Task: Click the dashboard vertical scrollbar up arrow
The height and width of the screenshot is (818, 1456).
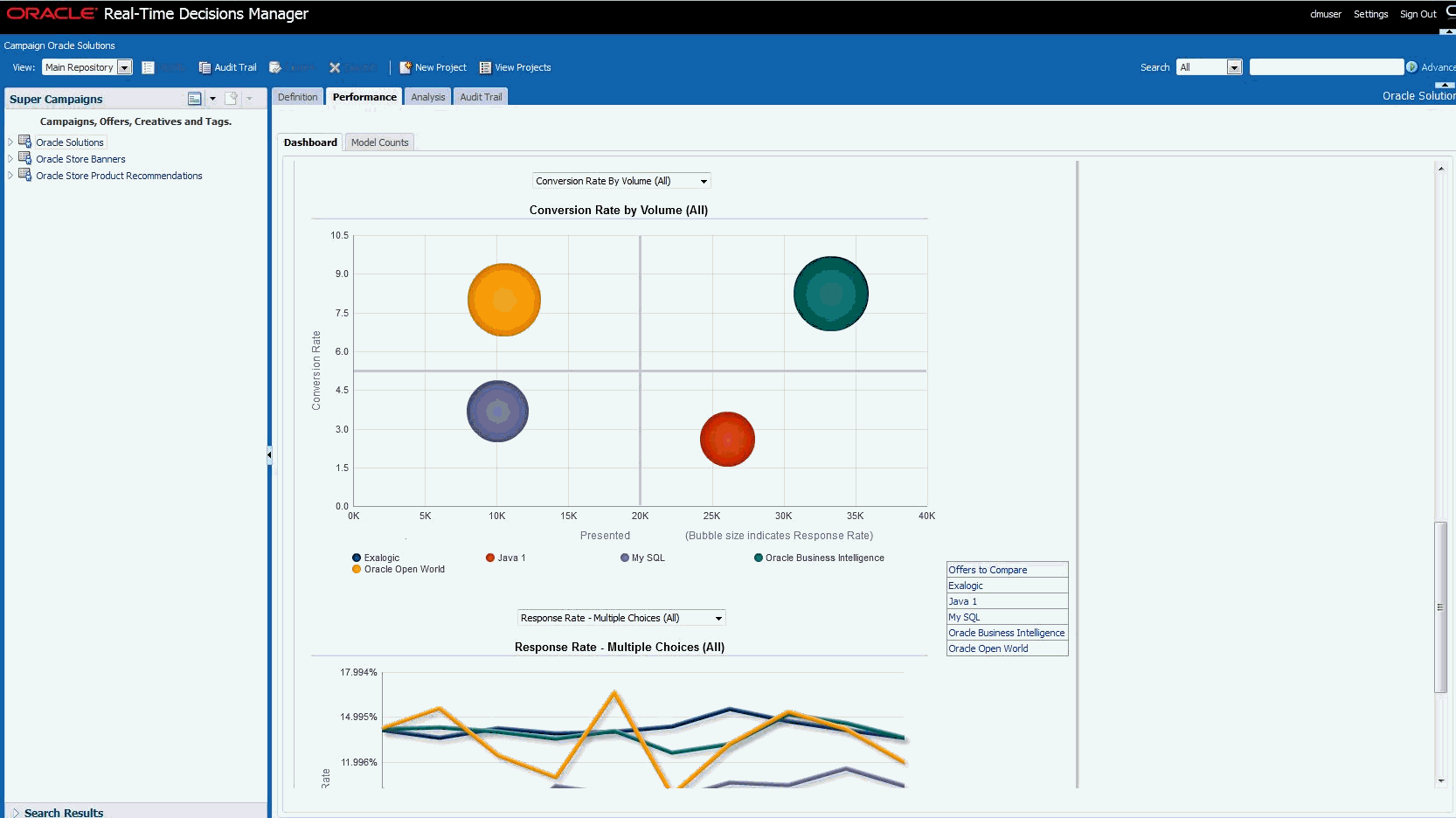Action: [x=1441, y=168]
